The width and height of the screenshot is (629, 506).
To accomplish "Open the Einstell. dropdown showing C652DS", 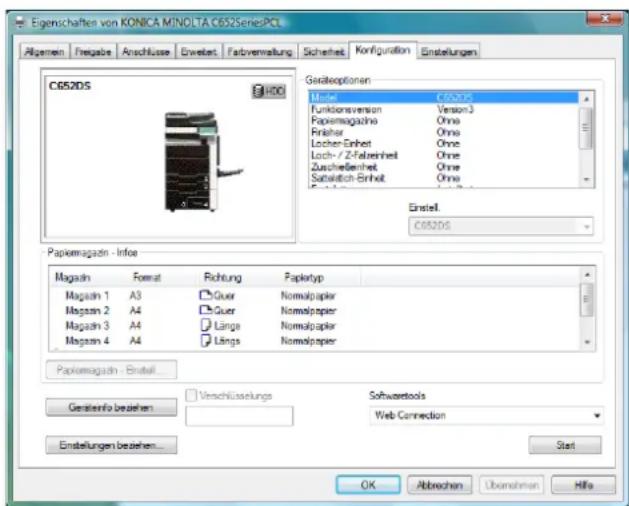I will click(501, 226).
